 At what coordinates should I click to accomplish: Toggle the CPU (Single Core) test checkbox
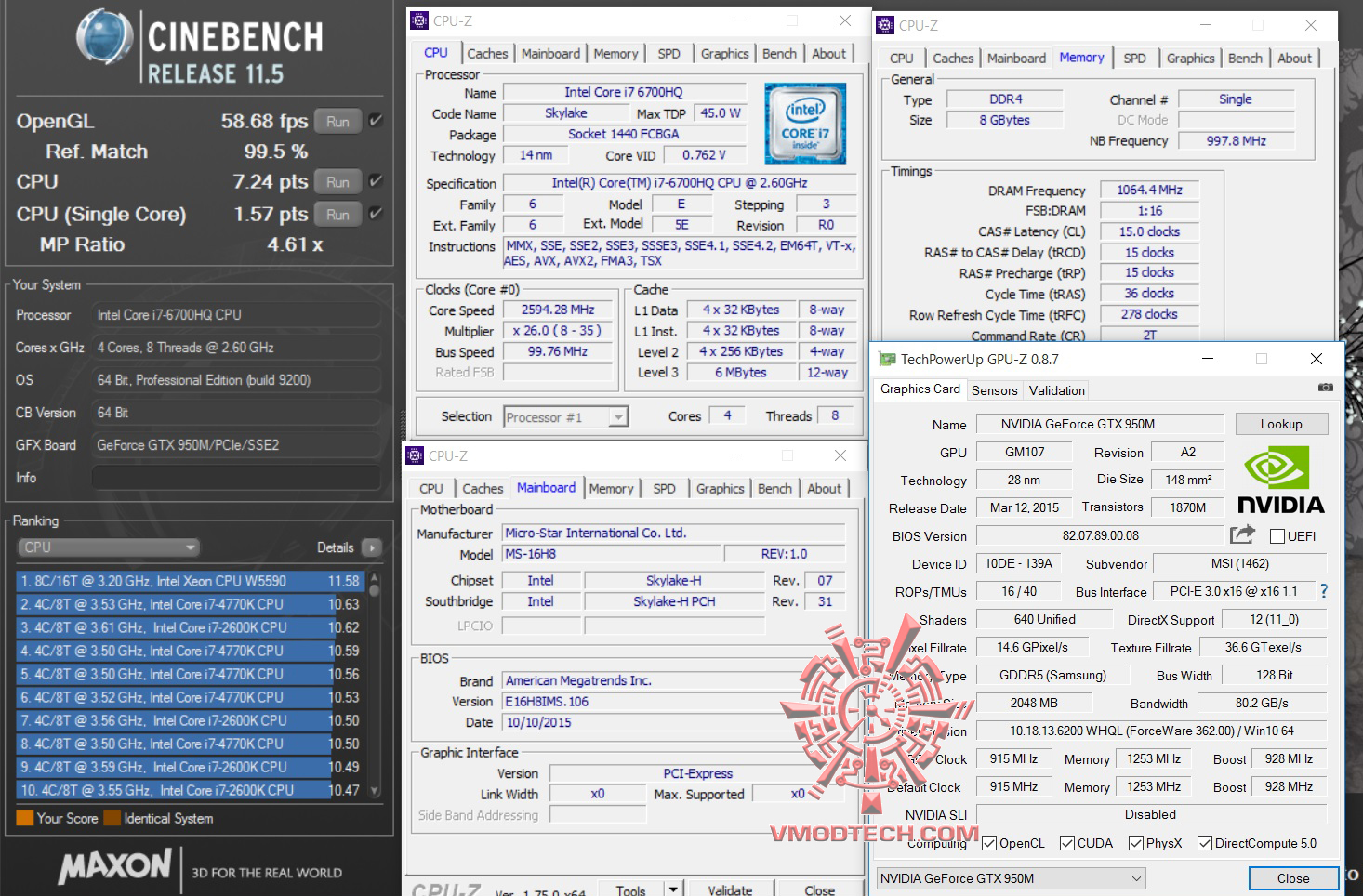pos(376,213)
